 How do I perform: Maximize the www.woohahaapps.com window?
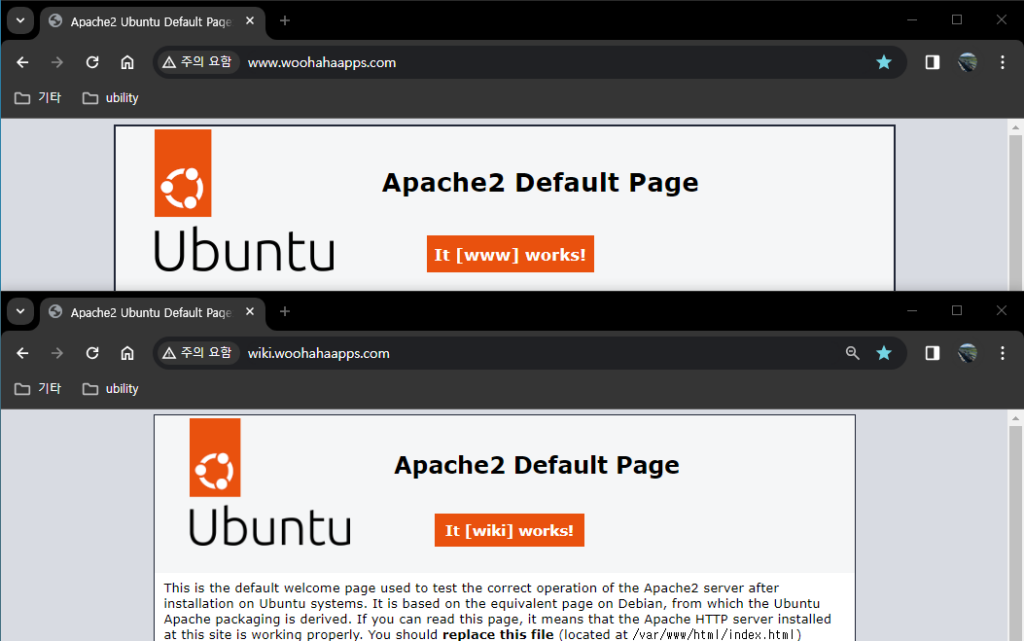[x=957, y=20]
